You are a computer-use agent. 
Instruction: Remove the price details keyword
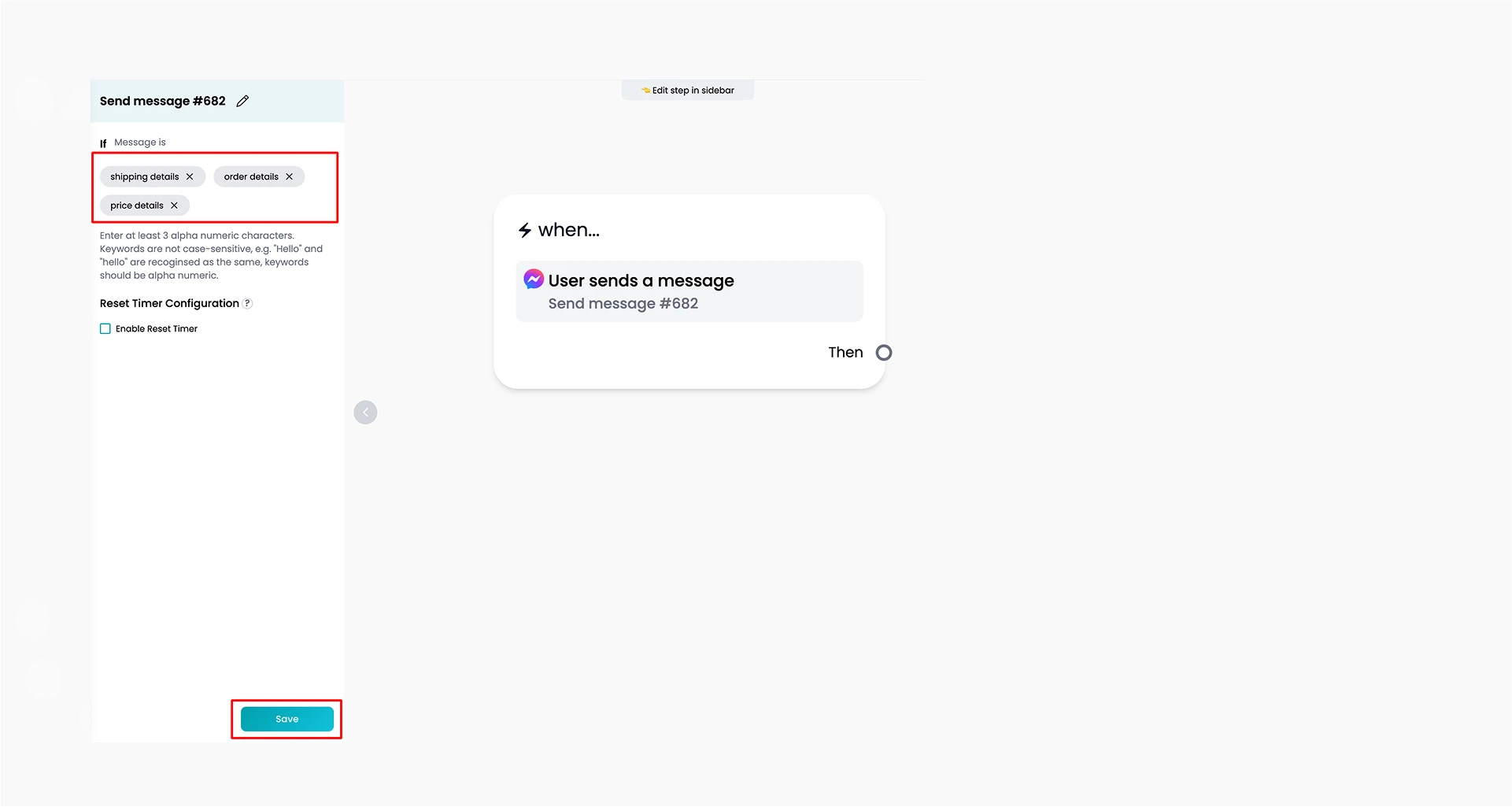(x=174, y=205)
